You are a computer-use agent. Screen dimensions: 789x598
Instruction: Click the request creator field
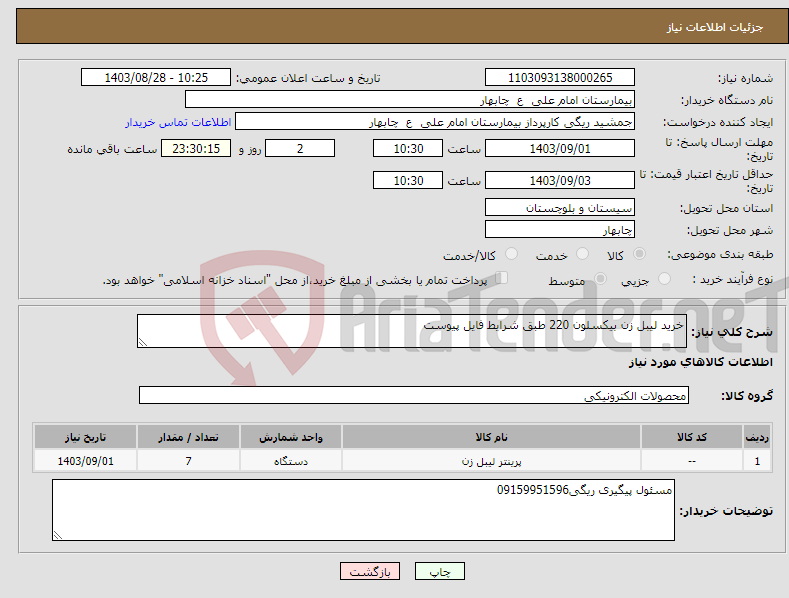pyautogui.click(x=435, y=121)
